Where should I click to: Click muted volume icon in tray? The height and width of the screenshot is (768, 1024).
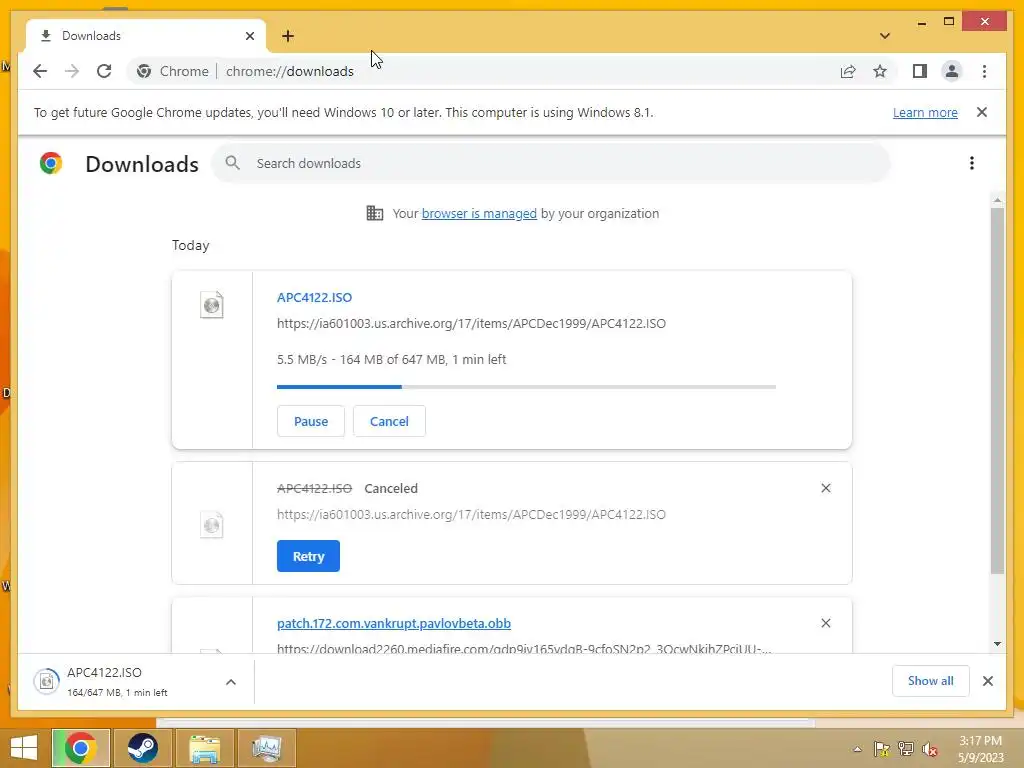point(930,749)
